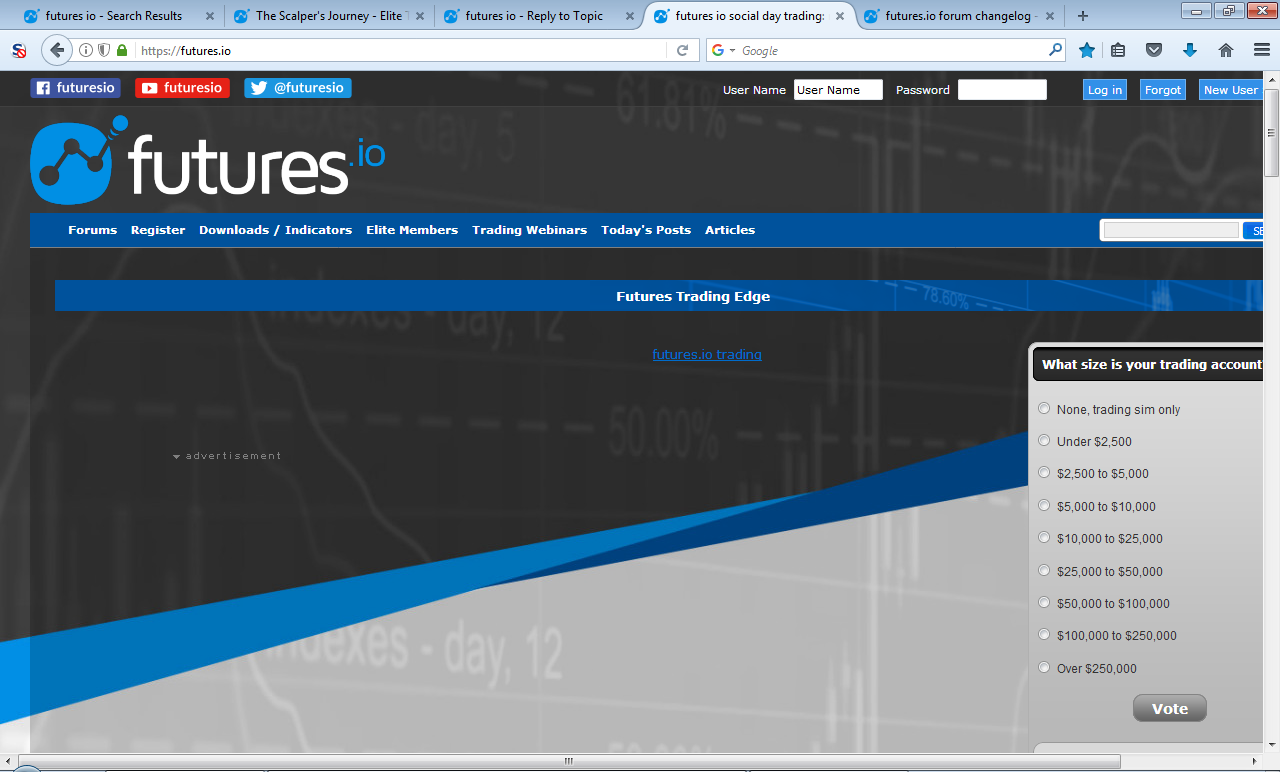Click the magnifier icon in Google search box
Screen dimensions: 1280x772
[x=1055, y=49]
